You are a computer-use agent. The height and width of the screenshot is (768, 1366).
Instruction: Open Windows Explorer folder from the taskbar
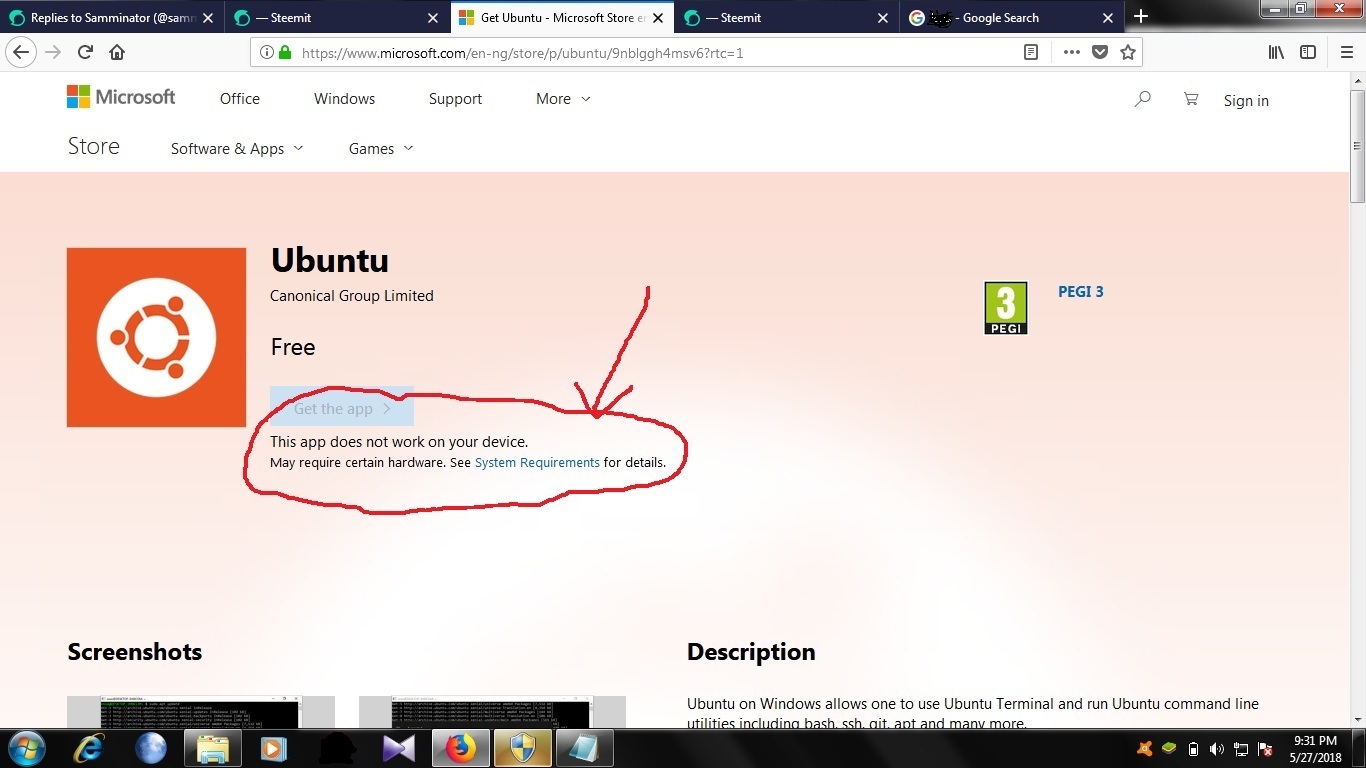pyautogui.click(x=212, y=748)
